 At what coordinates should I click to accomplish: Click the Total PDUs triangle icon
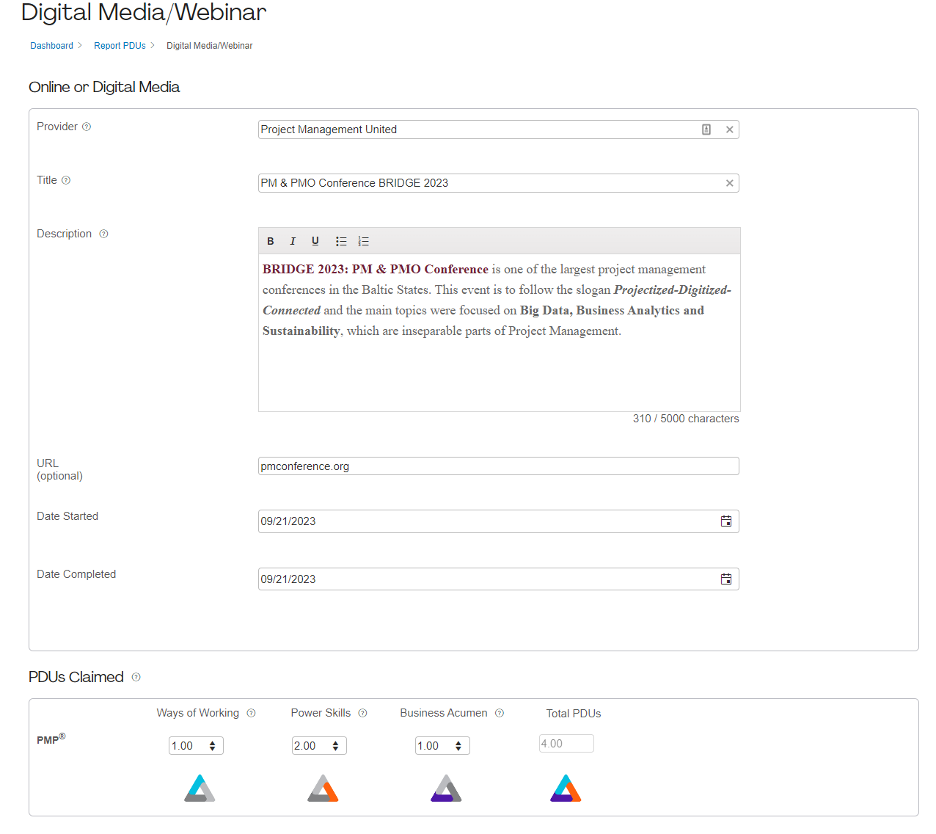click(x=565, y=788)
